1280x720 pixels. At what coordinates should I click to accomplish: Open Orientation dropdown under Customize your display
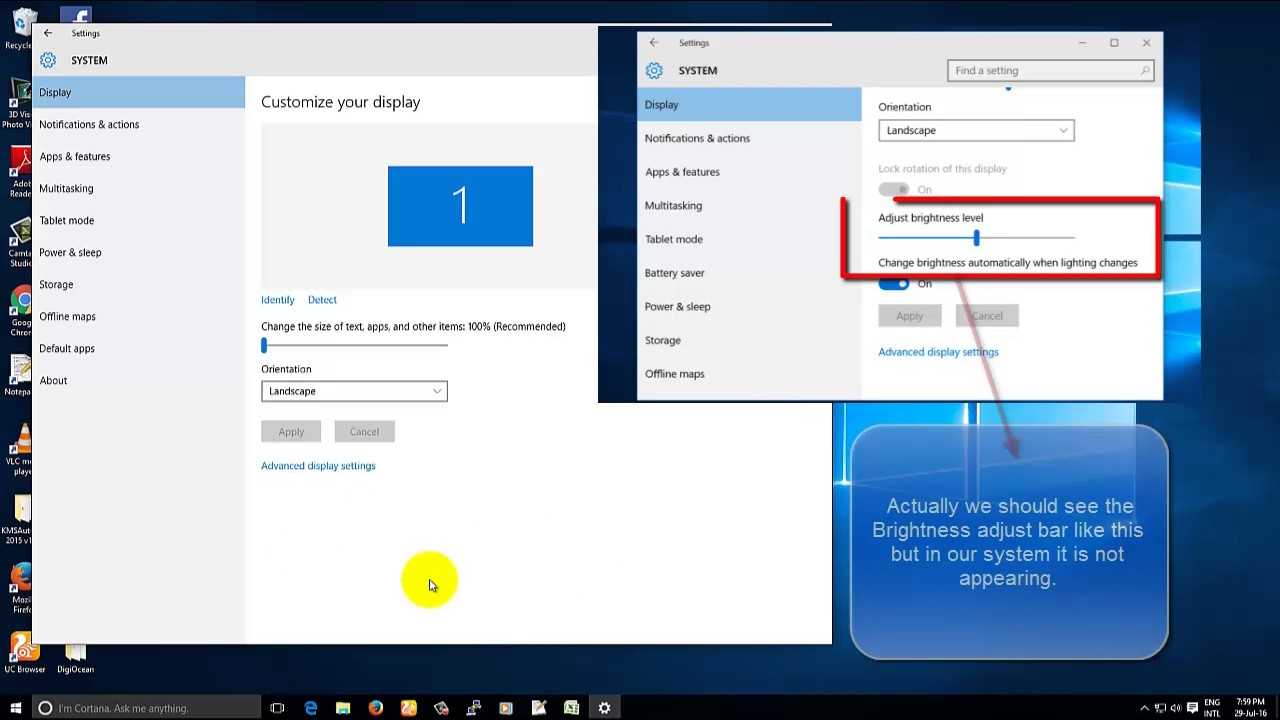pos(354,391)
